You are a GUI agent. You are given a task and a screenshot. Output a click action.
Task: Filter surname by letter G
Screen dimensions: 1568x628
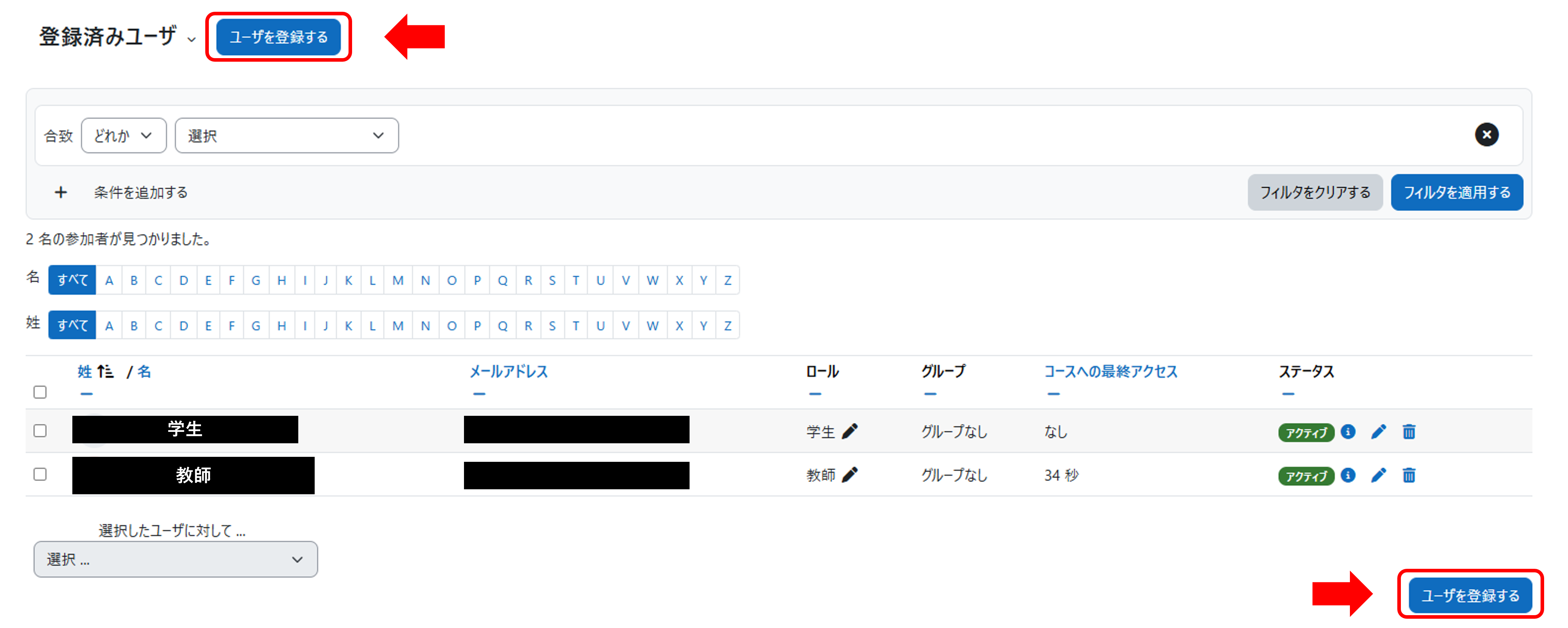click(256, 325)
